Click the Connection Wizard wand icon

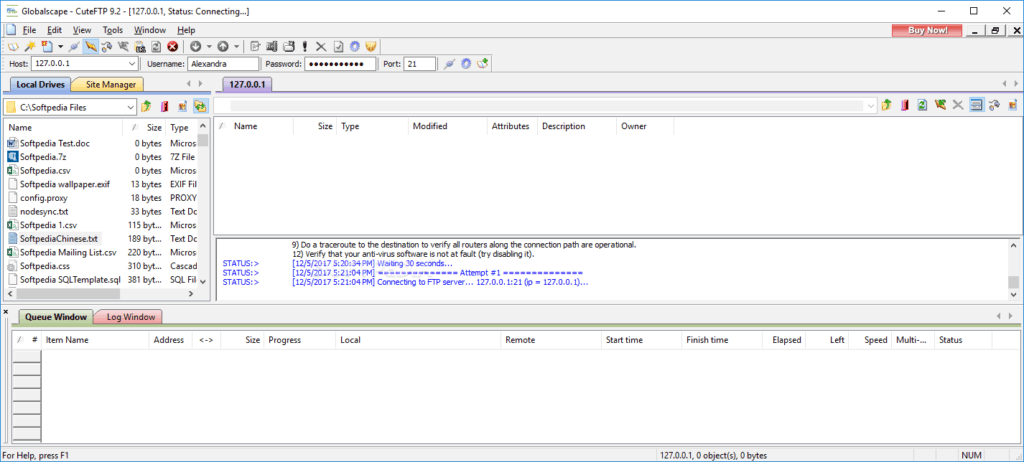pos(28,46)
